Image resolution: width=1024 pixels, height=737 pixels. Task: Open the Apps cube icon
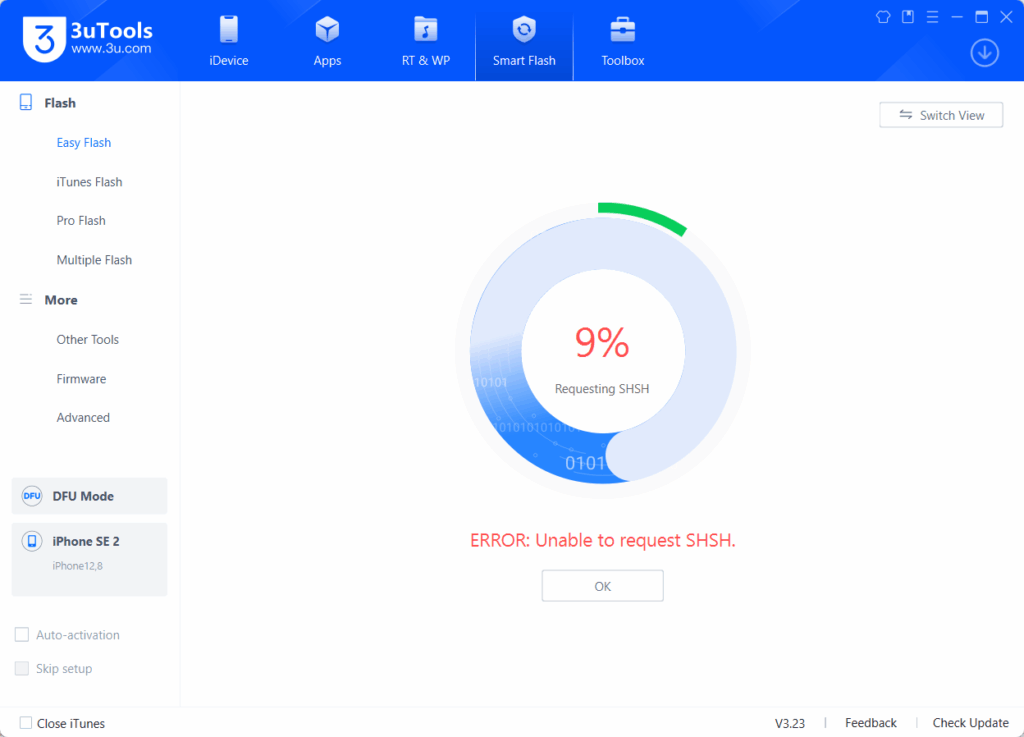[x=327, y=29]
